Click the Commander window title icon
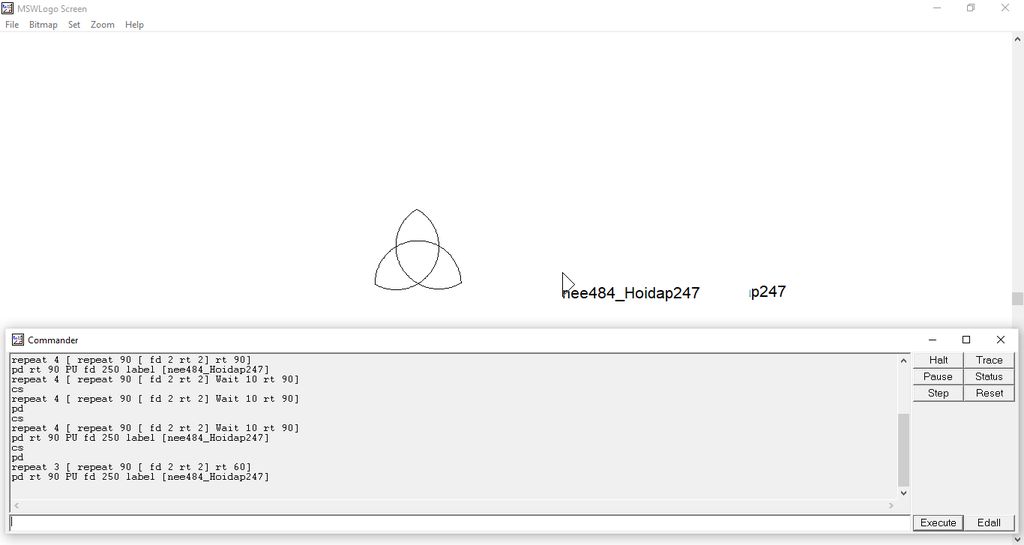Screen dimensions: 1024x545 [18, 340]
